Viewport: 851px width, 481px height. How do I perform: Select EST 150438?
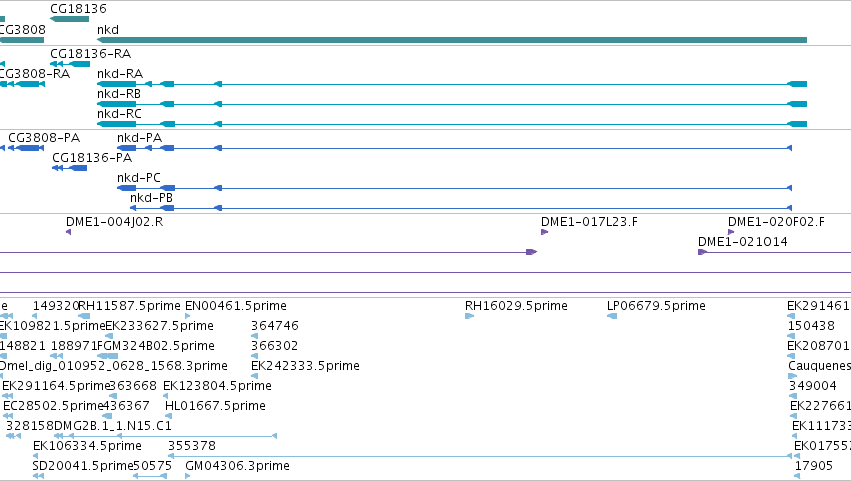coord(811,326)
